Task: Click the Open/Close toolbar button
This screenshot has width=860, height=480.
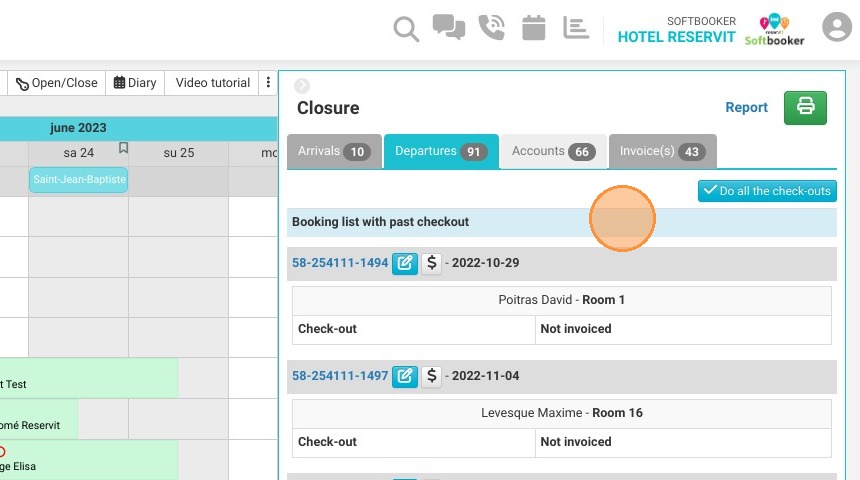Action: [x=56, y=83]
